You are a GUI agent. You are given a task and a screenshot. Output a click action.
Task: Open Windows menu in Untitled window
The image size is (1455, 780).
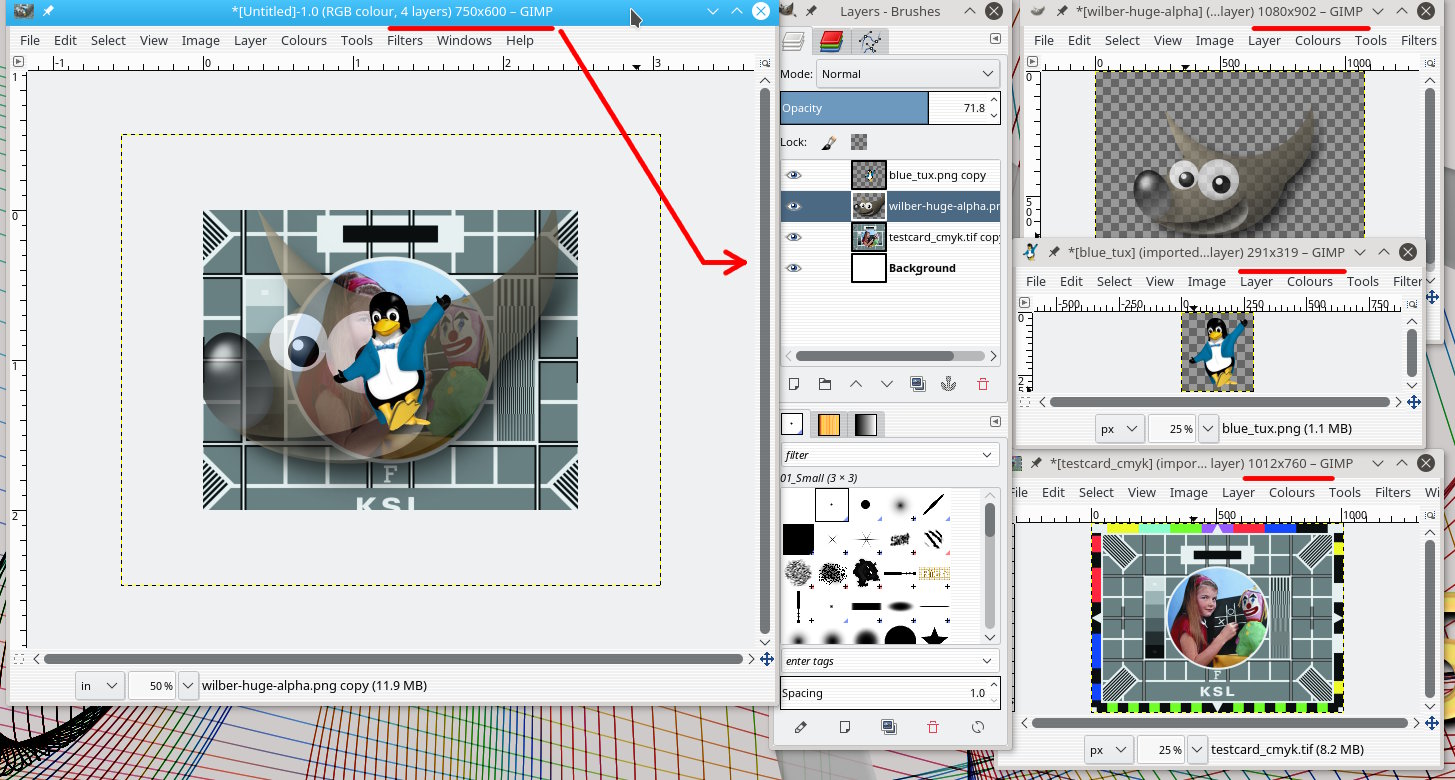[x=464, y=40]
